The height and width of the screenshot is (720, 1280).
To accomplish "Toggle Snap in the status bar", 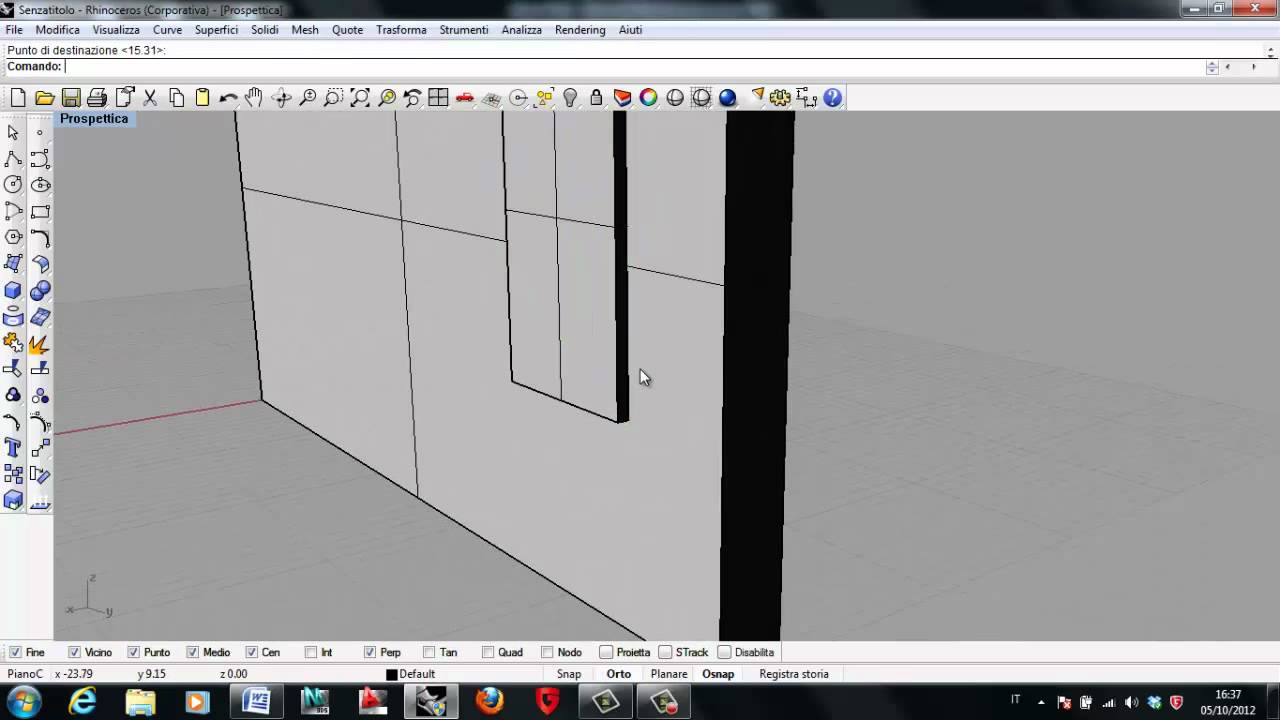I will click(x=569, y=674).
